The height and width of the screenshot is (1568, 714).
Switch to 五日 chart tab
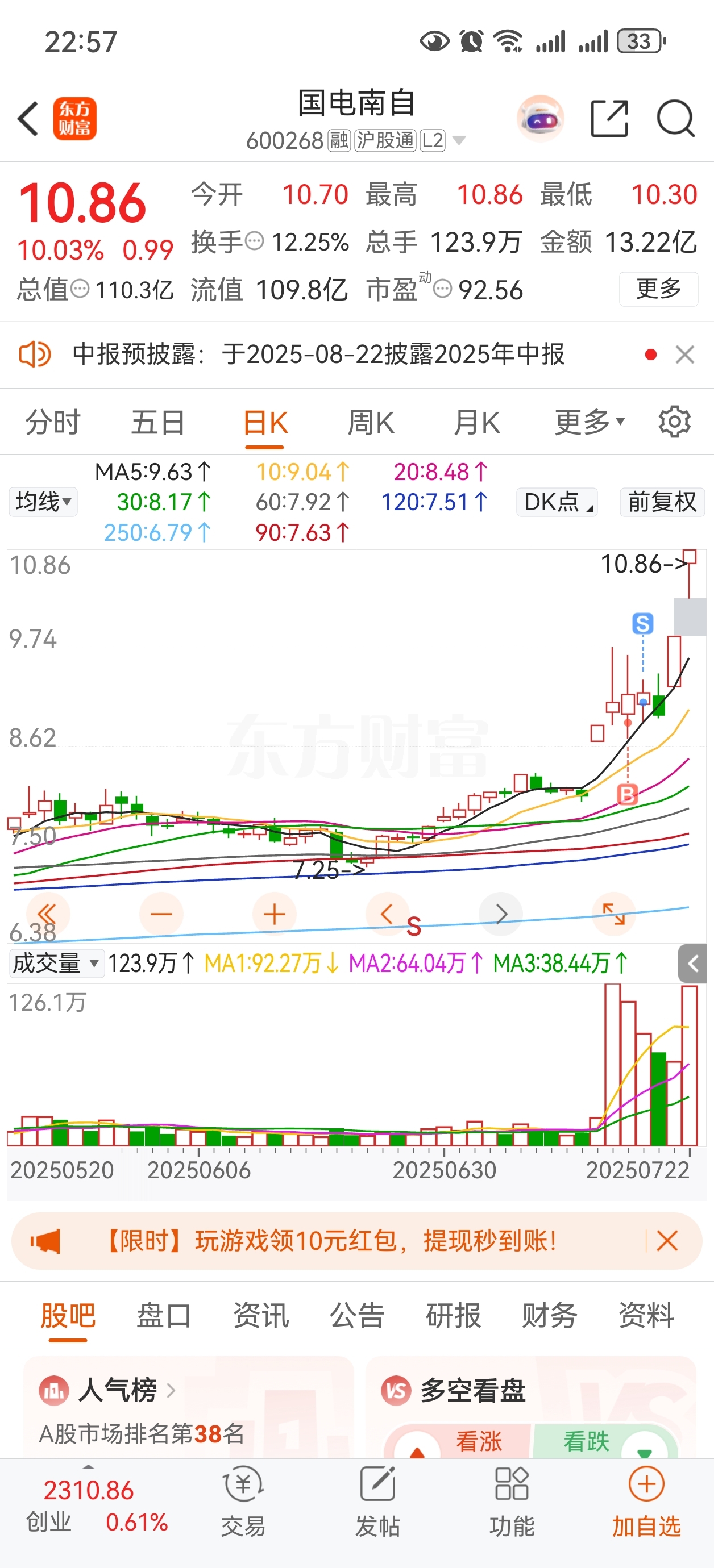(158, 422)
